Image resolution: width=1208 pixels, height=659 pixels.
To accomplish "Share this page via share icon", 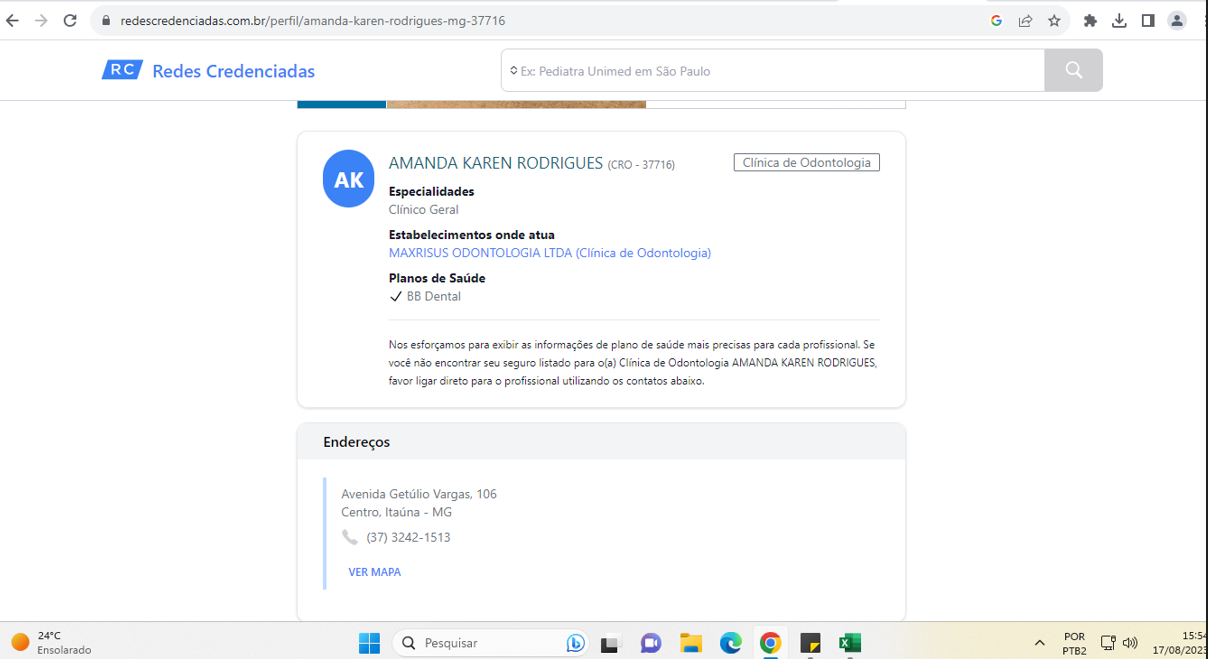I will pos(1025,20).
